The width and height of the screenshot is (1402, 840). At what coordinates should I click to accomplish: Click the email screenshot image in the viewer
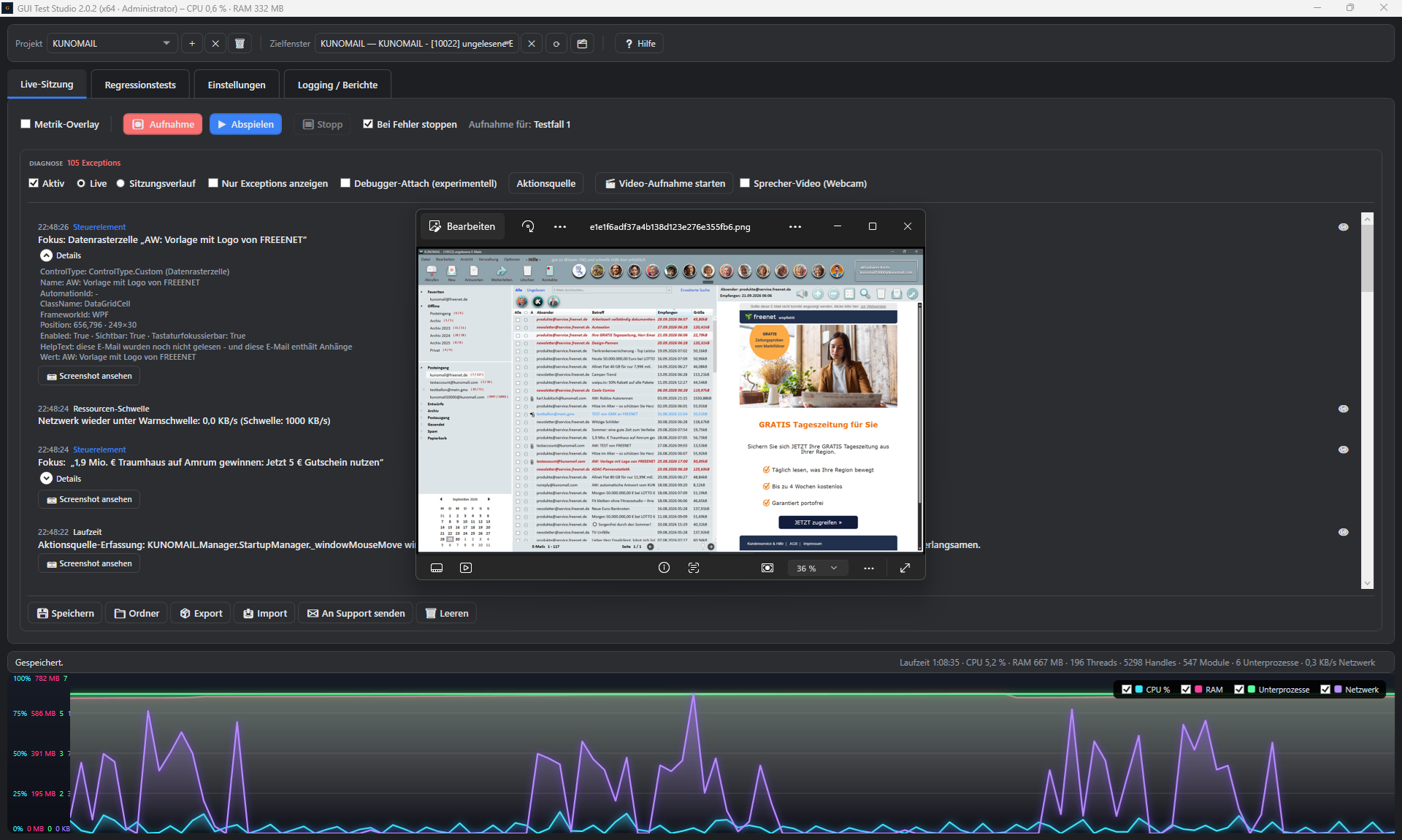(670, 400)
